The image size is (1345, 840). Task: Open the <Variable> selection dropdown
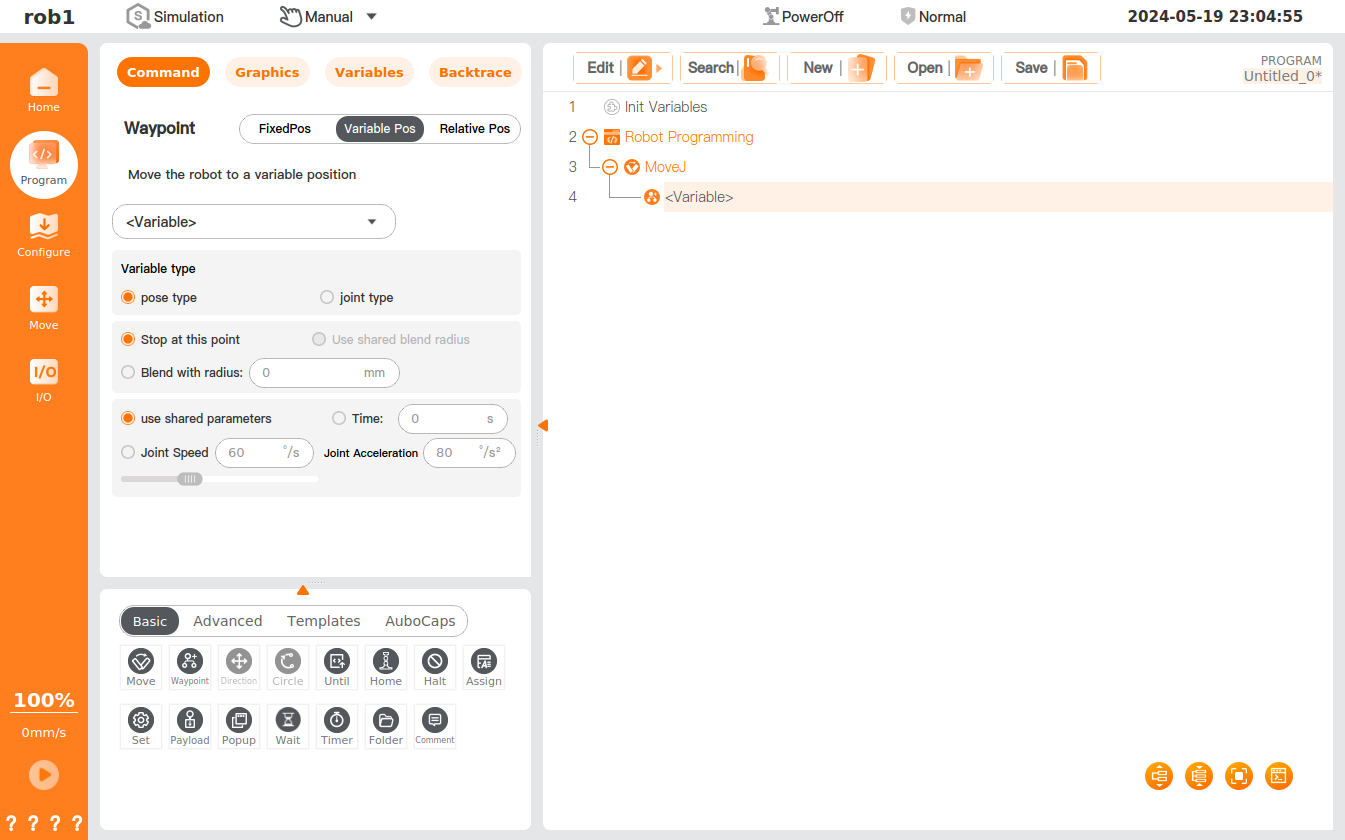[x=254, y=222]
